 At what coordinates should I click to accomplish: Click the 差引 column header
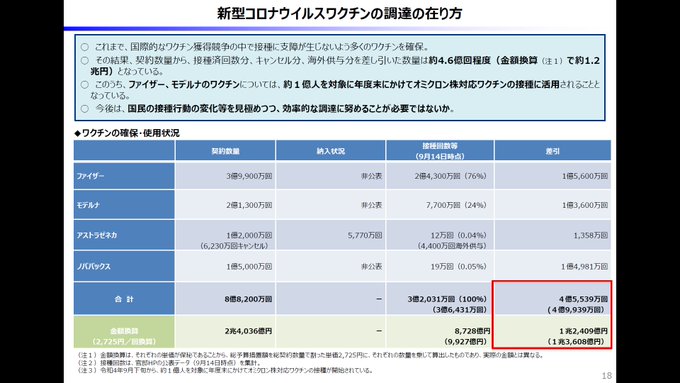pos(552,151)
